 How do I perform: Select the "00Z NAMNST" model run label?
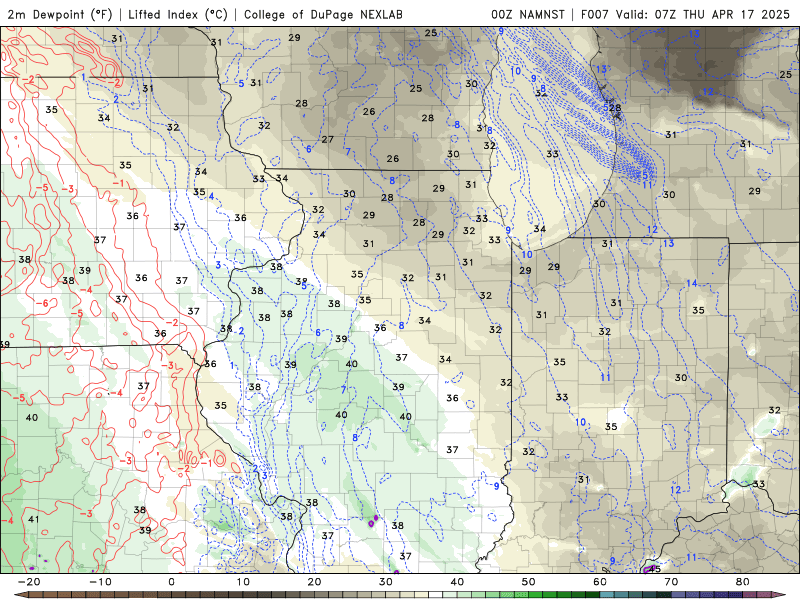click(x=528, y=14)
